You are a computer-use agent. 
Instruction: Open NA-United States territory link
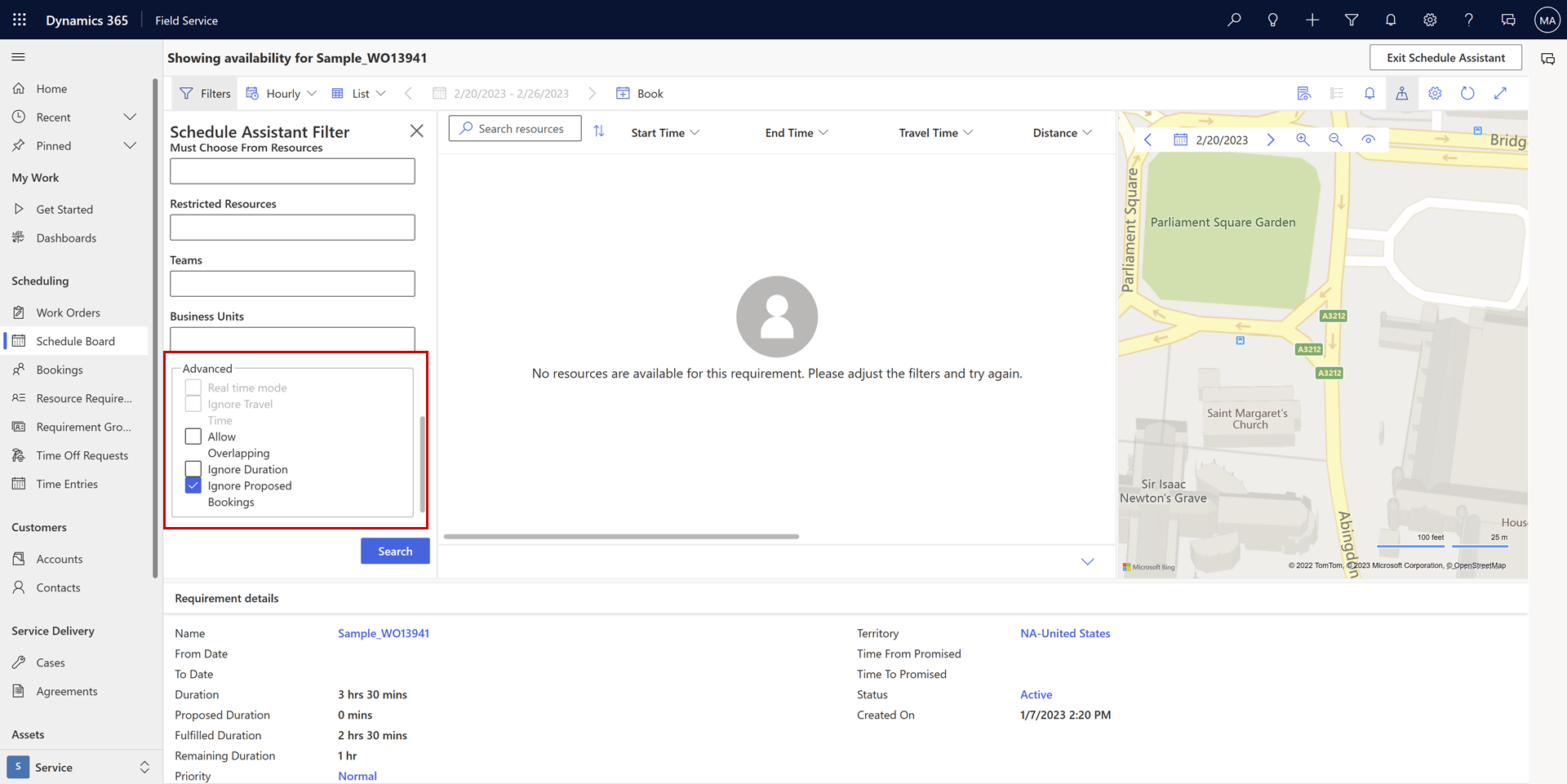point(1065,633)
